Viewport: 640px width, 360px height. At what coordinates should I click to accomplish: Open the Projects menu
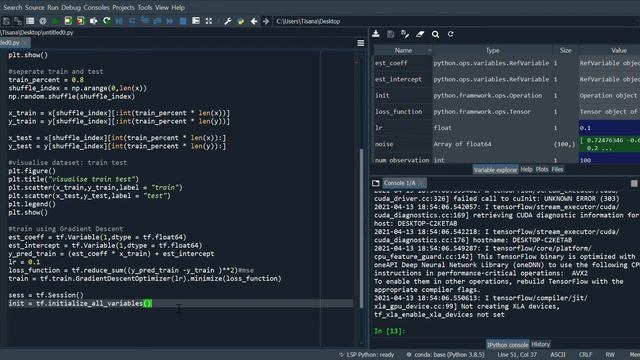pos(123,7)
